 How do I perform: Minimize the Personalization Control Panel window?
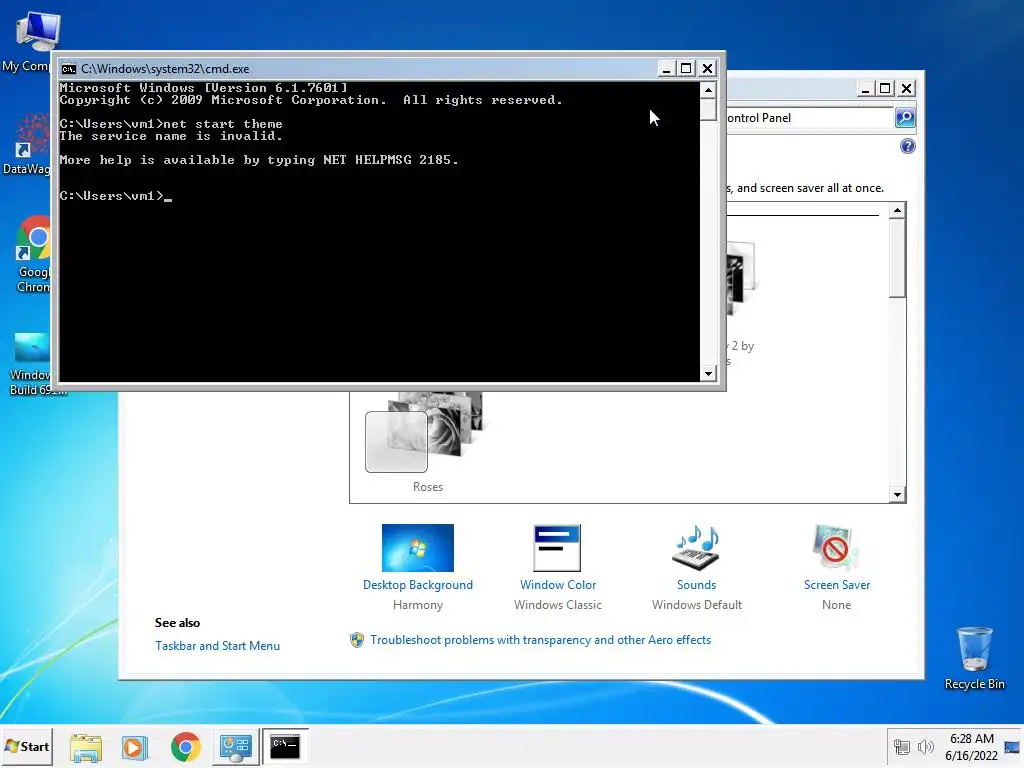pyautogui.click(x=865, y=88)
